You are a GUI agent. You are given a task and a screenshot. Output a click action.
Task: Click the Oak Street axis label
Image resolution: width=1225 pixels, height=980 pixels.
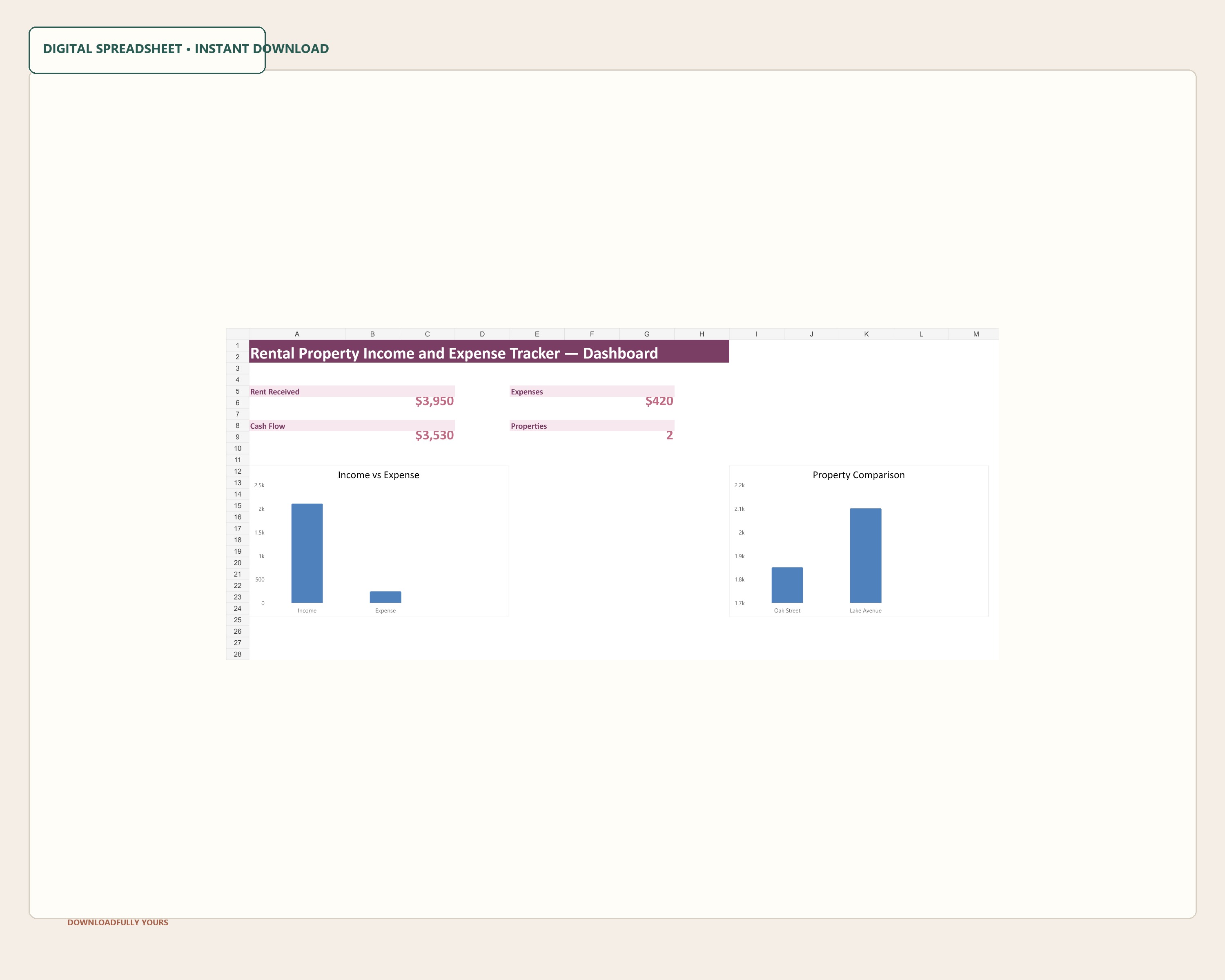(x=787, y=611)
